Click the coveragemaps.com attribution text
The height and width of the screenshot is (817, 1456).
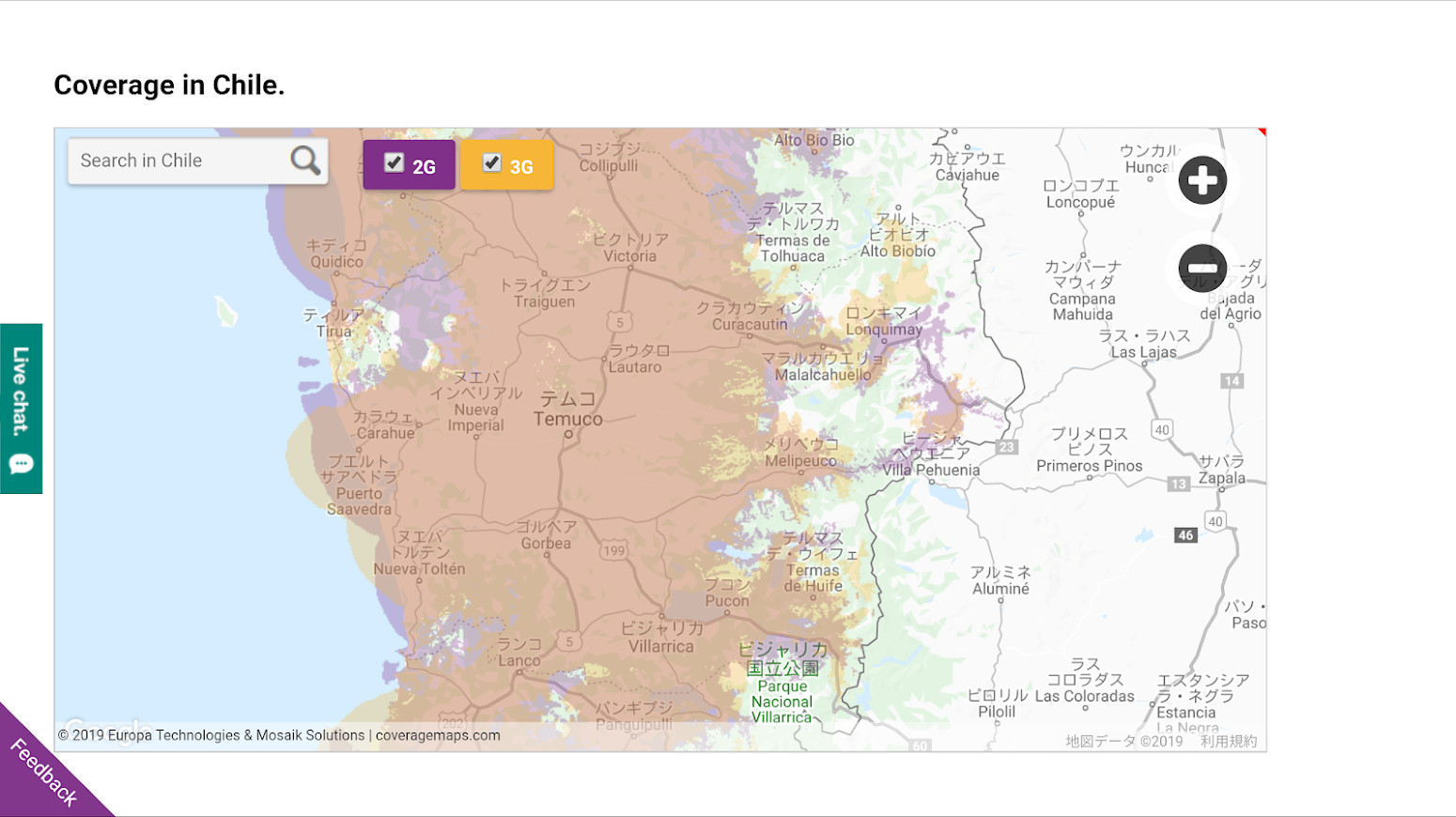click(438, 735)
